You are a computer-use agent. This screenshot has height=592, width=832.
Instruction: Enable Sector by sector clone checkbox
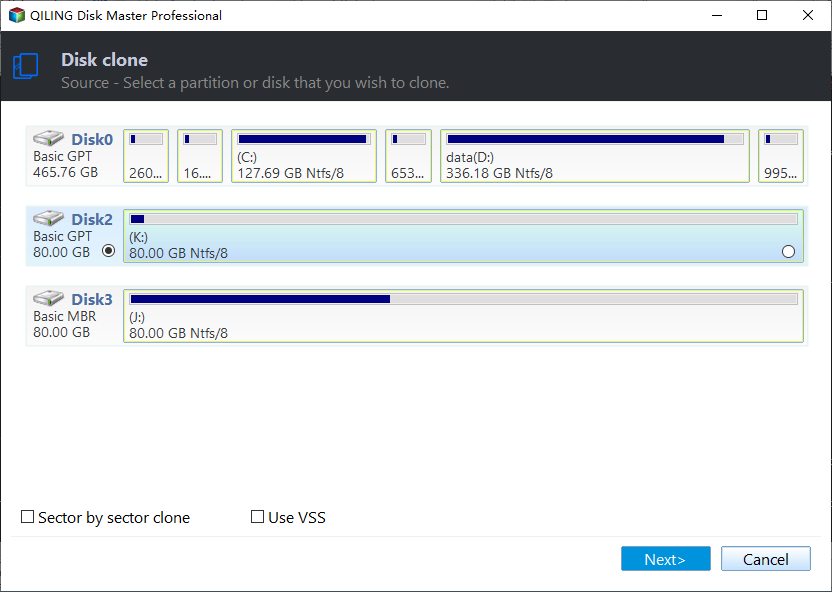point(27,517)
